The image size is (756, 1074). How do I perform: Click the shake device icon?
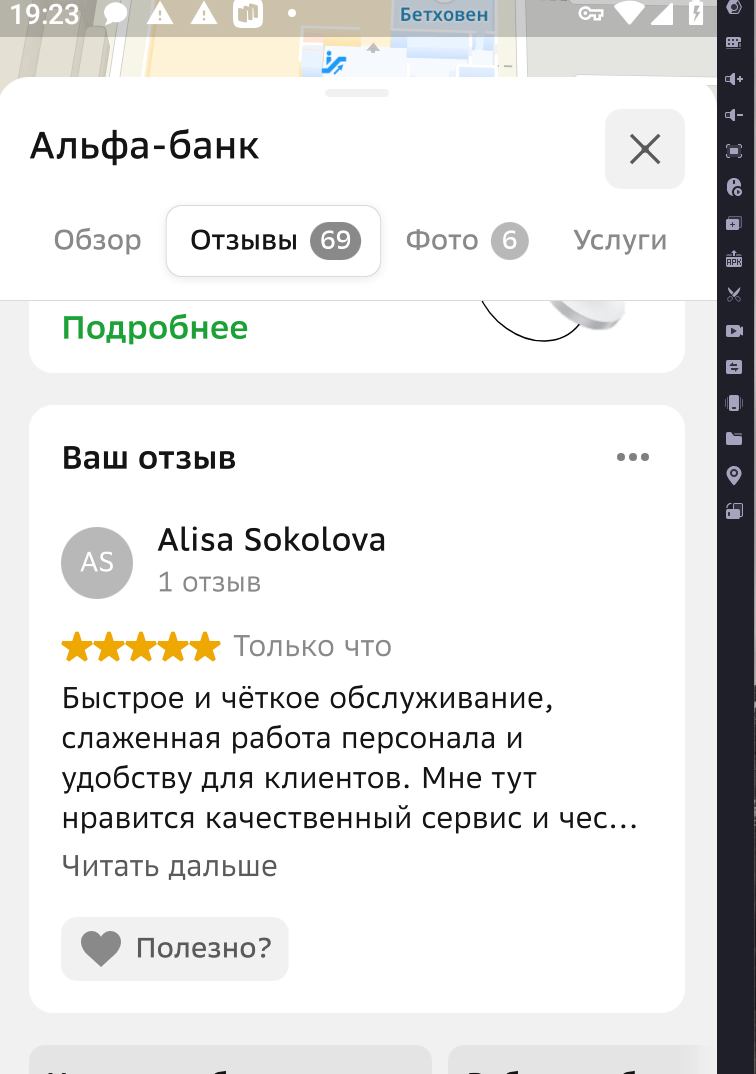734,403
